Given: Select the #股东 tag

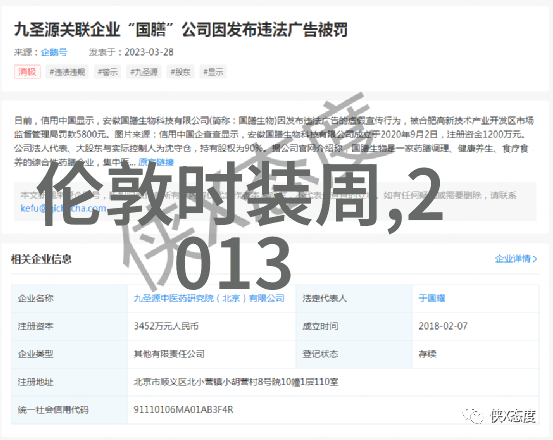Looking at the screenshot, I should point(180,72).
